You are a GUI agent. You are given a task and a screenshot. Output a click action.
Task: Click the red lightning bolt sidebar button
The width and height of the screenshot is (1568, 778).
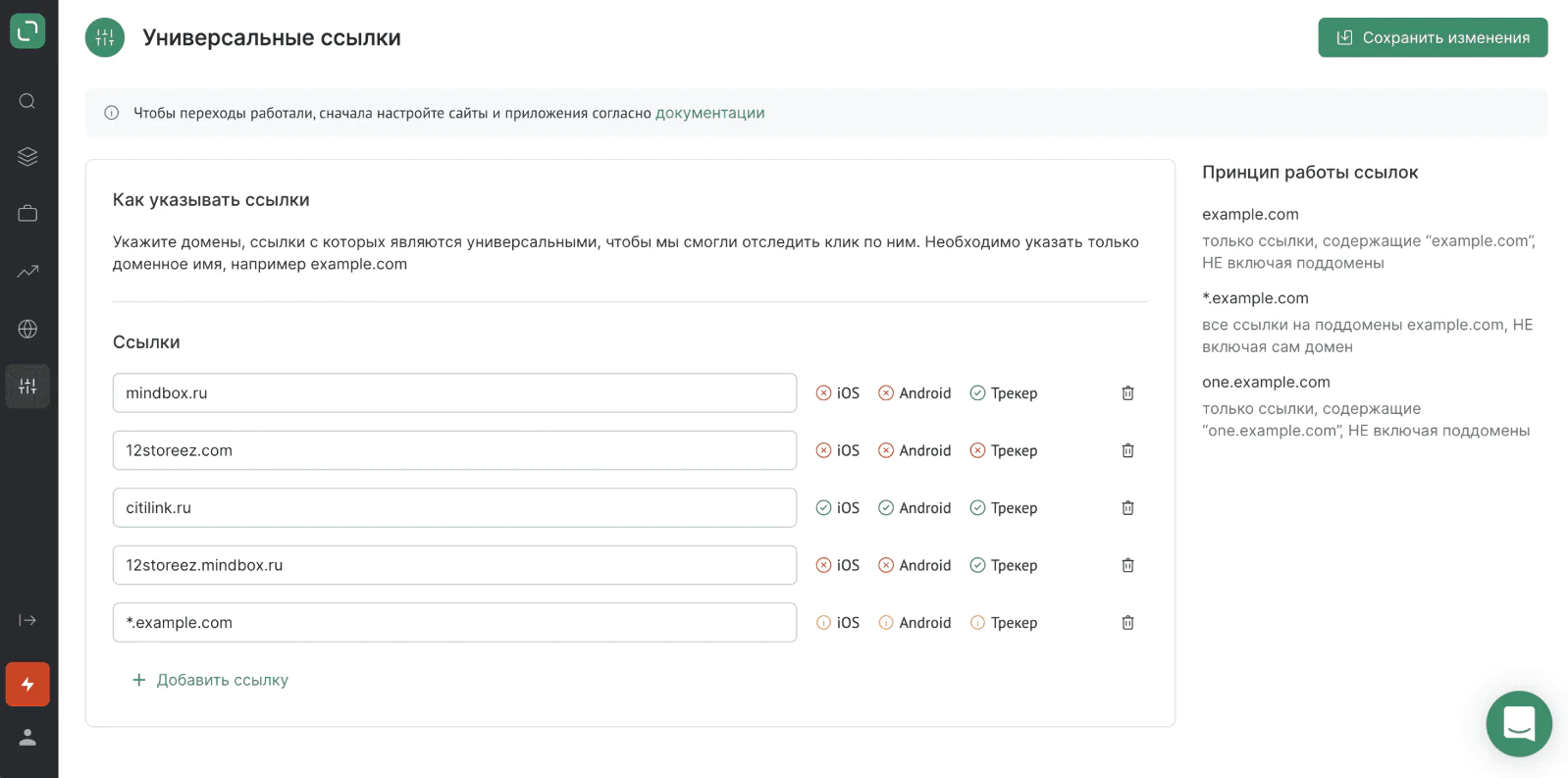coord(27,684)
